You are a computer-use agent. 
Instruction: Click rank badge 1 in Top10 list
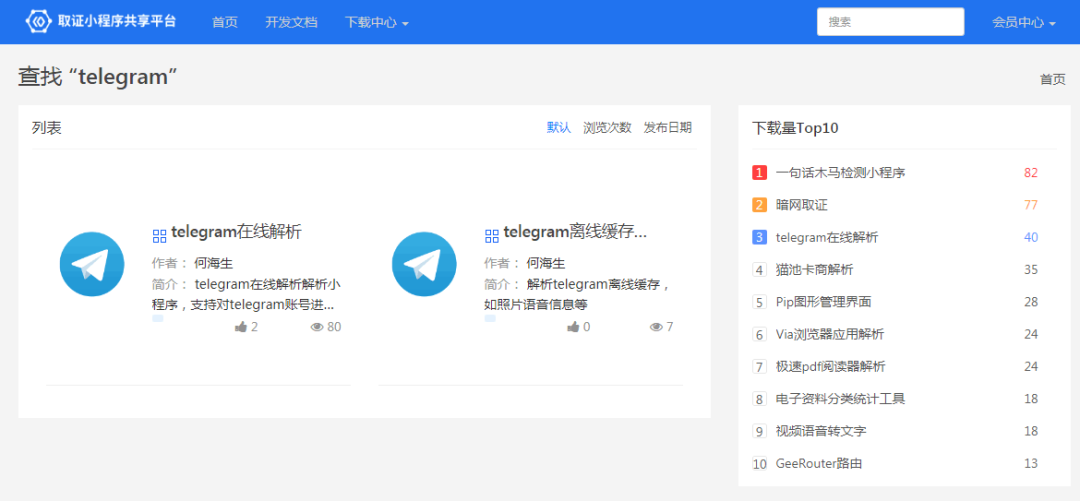pos(760,172)
